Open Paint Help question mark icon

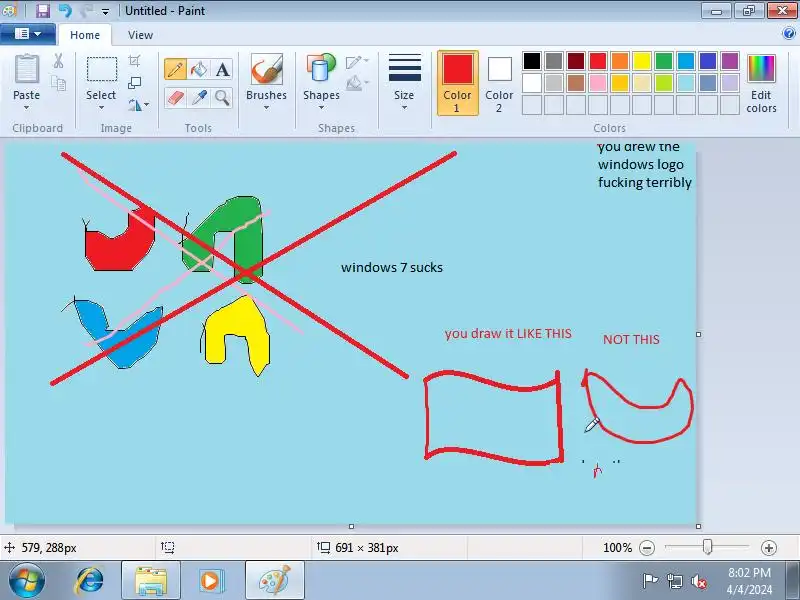(x=788, y=34)
